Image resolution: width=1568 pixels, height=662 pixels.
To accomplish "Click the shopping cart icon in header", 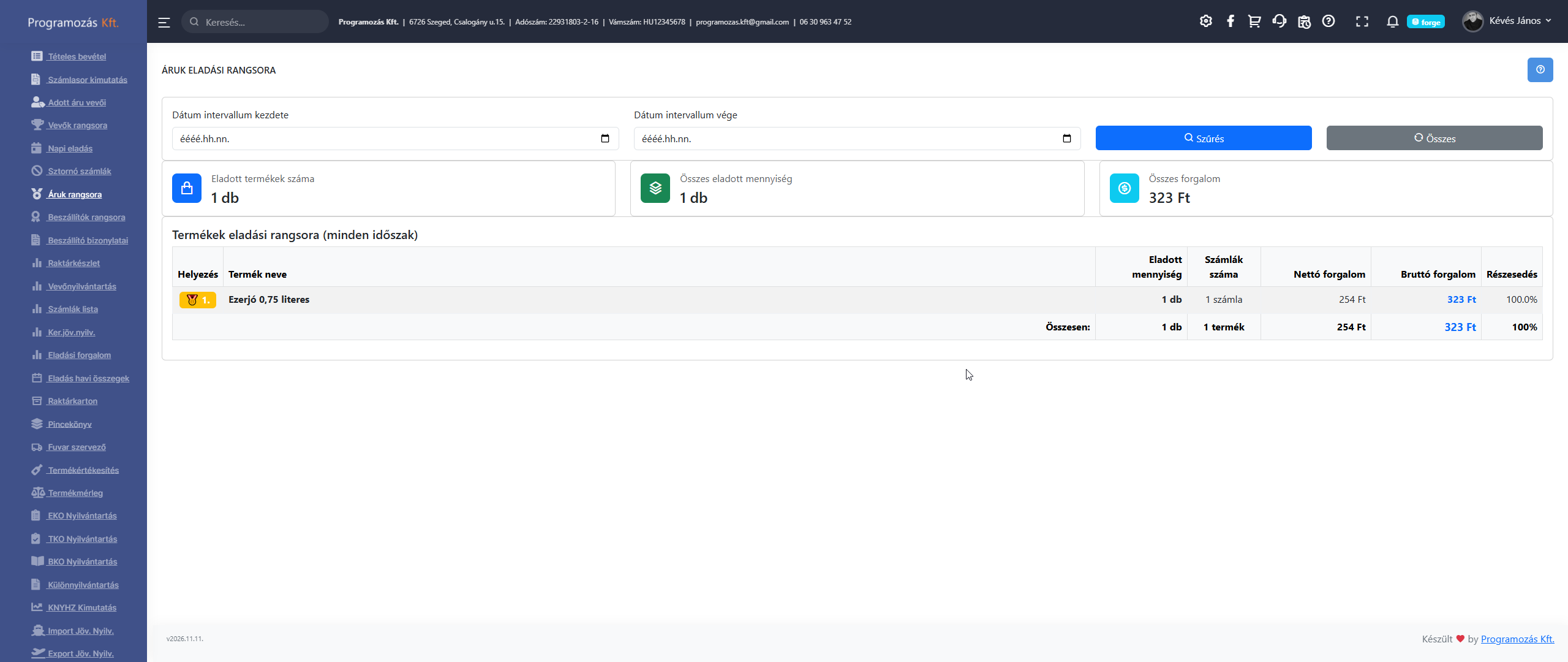I will [1254, 21].
